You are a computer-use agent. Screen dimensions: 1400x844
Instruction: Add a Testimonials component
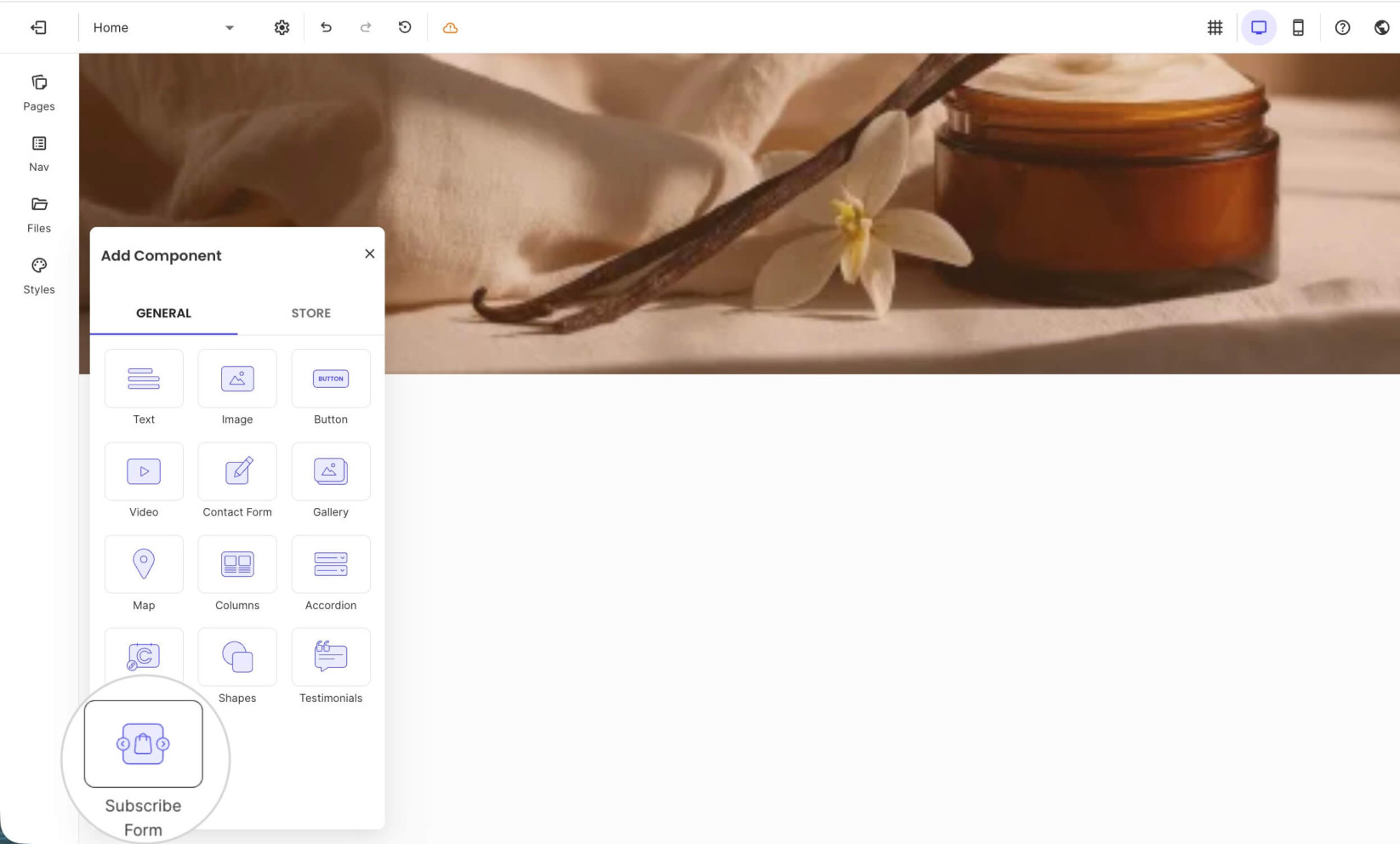[x=331, y=657]
